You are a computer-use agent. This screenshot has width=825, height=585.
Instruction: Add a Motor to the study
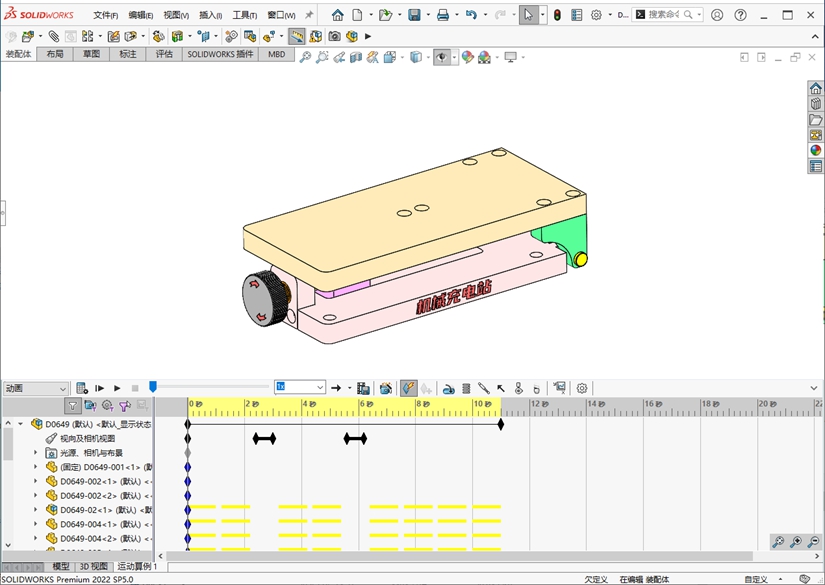click(449, 388)
